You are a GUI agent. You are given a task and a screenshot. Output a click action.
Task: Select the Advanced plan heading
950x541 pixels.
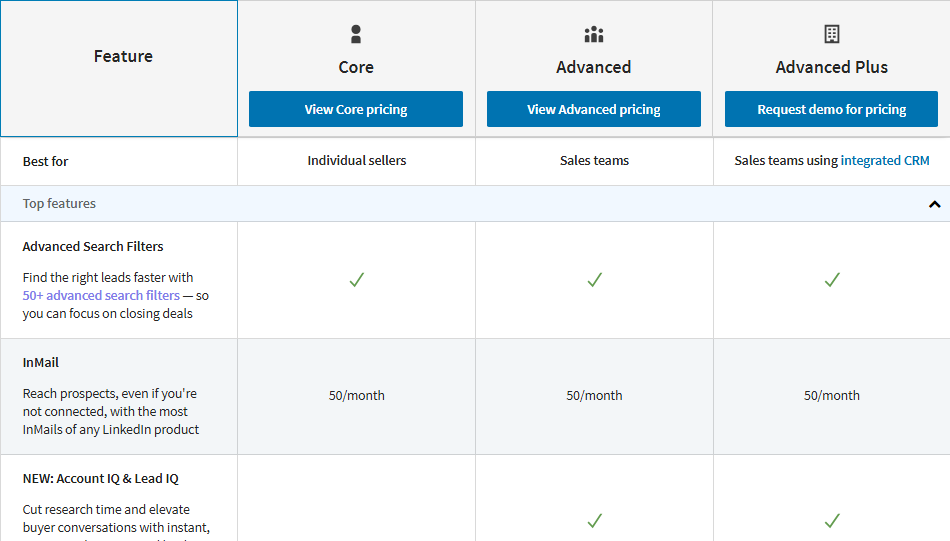tap(594, 67)
